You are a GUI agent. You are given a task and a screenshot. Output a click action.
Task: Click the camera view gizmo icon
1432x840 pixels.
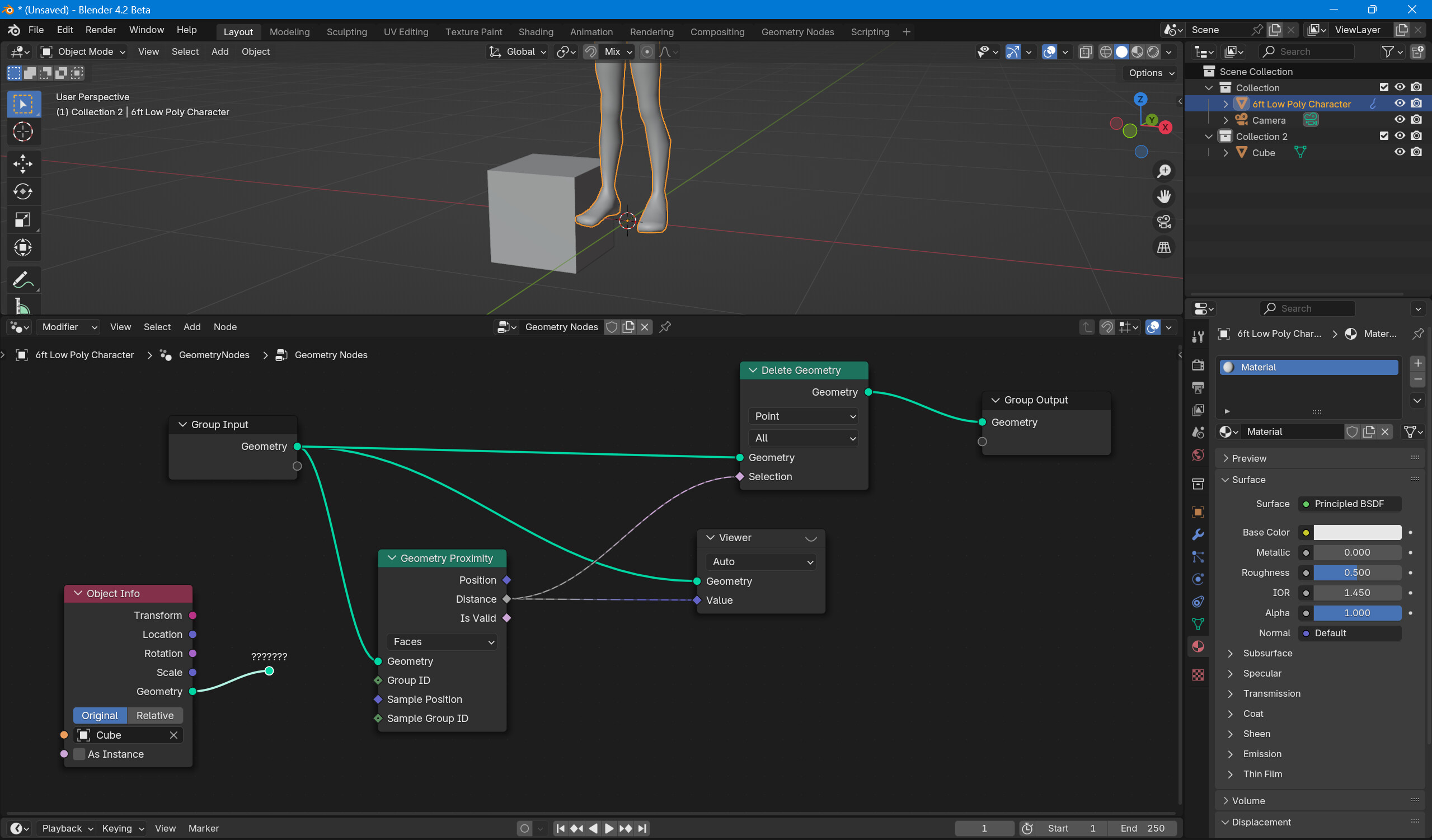click(x=1164, y=222)
